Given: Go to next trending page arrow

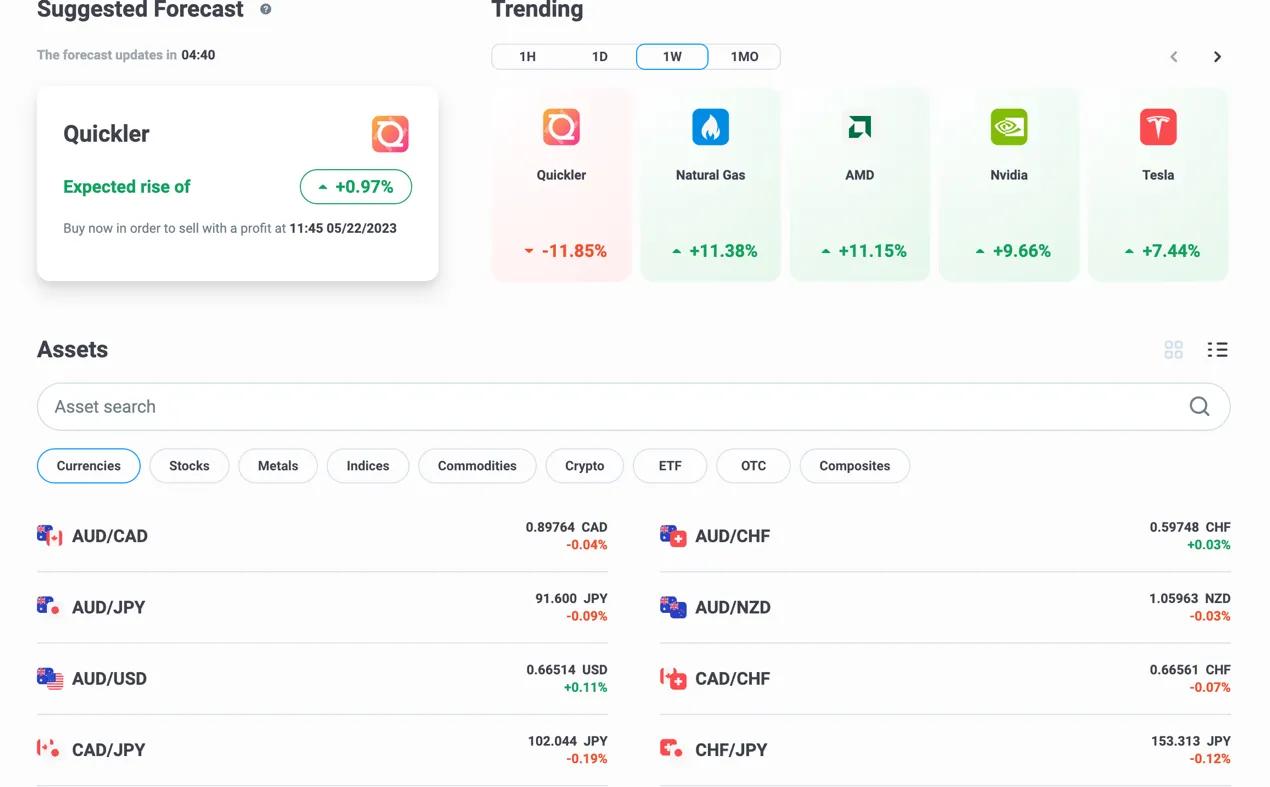Looking at the screenshot, I should click(x=1217, y=57).
